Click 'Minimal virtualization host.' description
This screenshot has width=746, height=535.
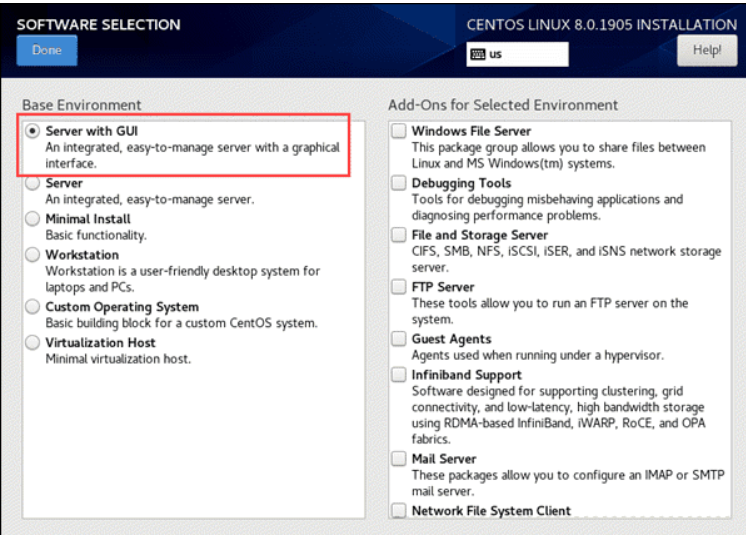click(x=118, y=359)
